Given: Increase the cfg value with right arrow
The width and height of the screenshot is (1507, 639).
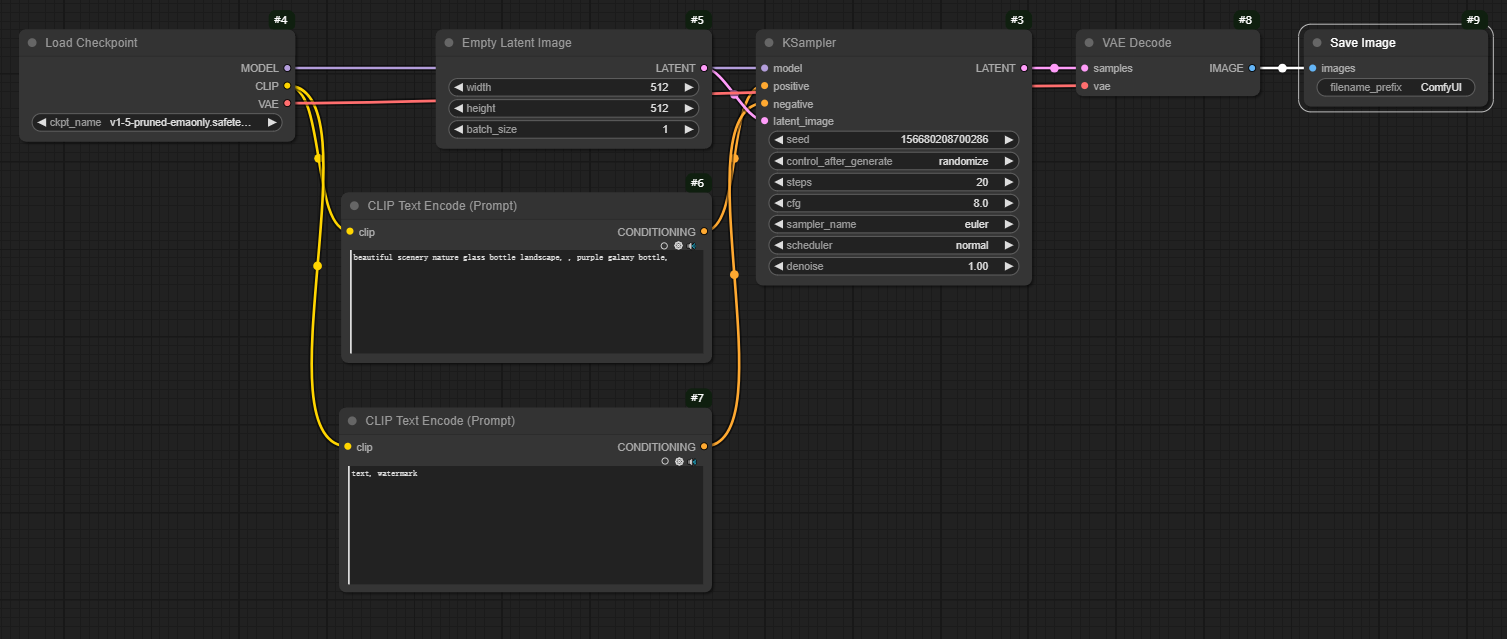Looking at the screenshot, I should [x=1008, y=203].
